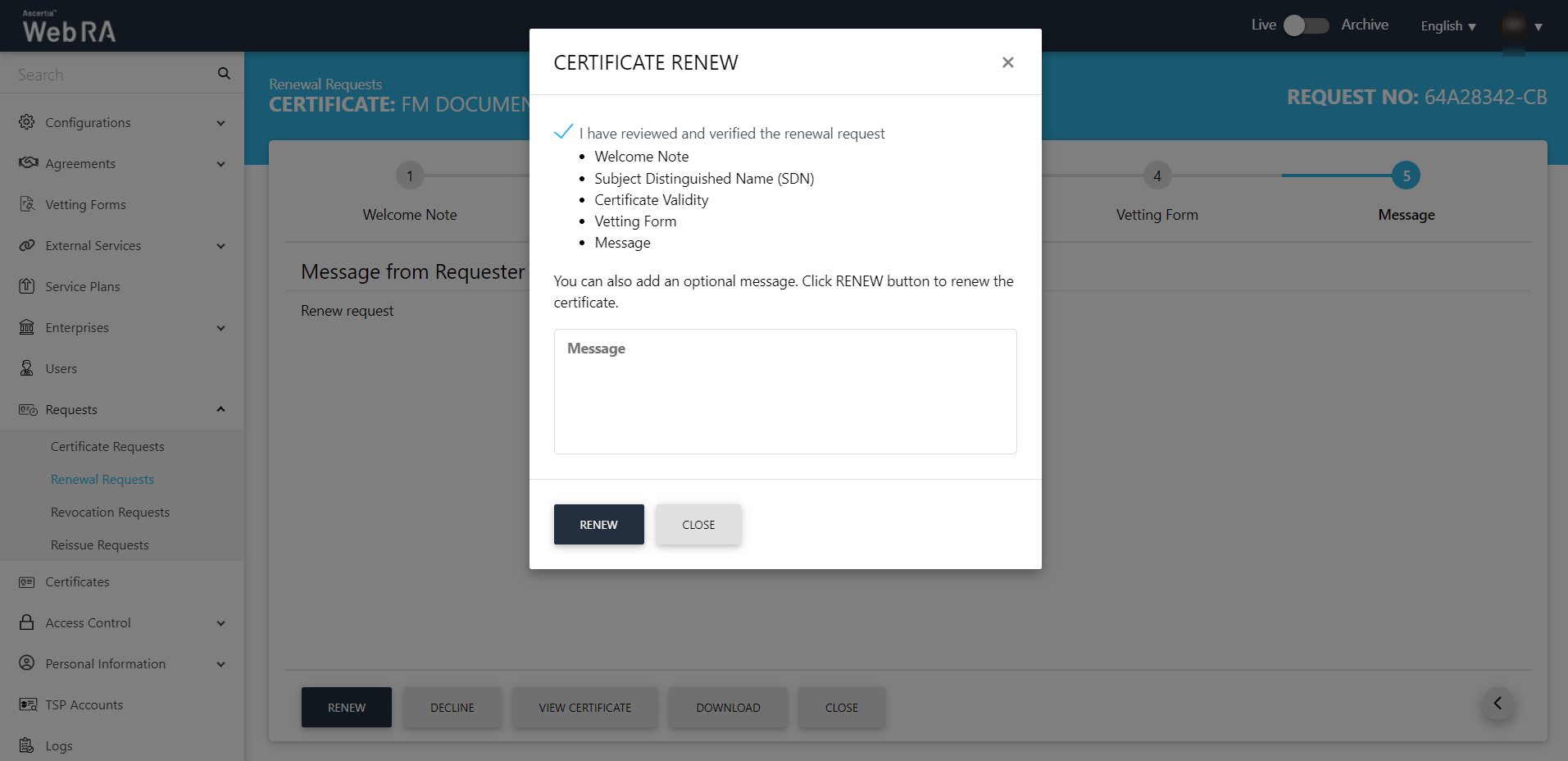This screenshot has height=761, width=1568.
Task: Click the search magnifier icon
Action: click(x=224, y=74)
